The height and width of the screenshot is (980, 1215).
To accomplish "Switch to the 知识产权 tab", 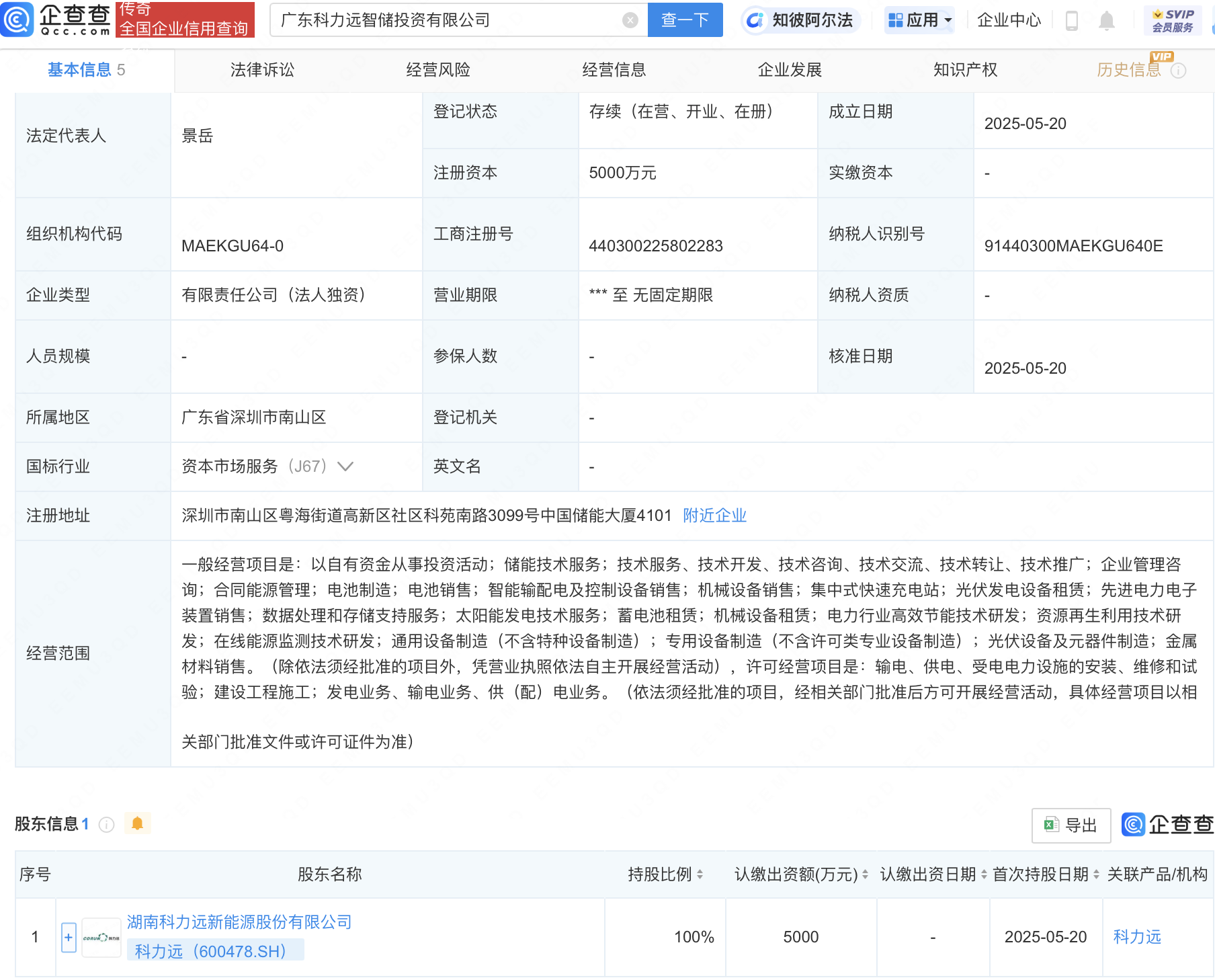I will click(x=965, y=70).
